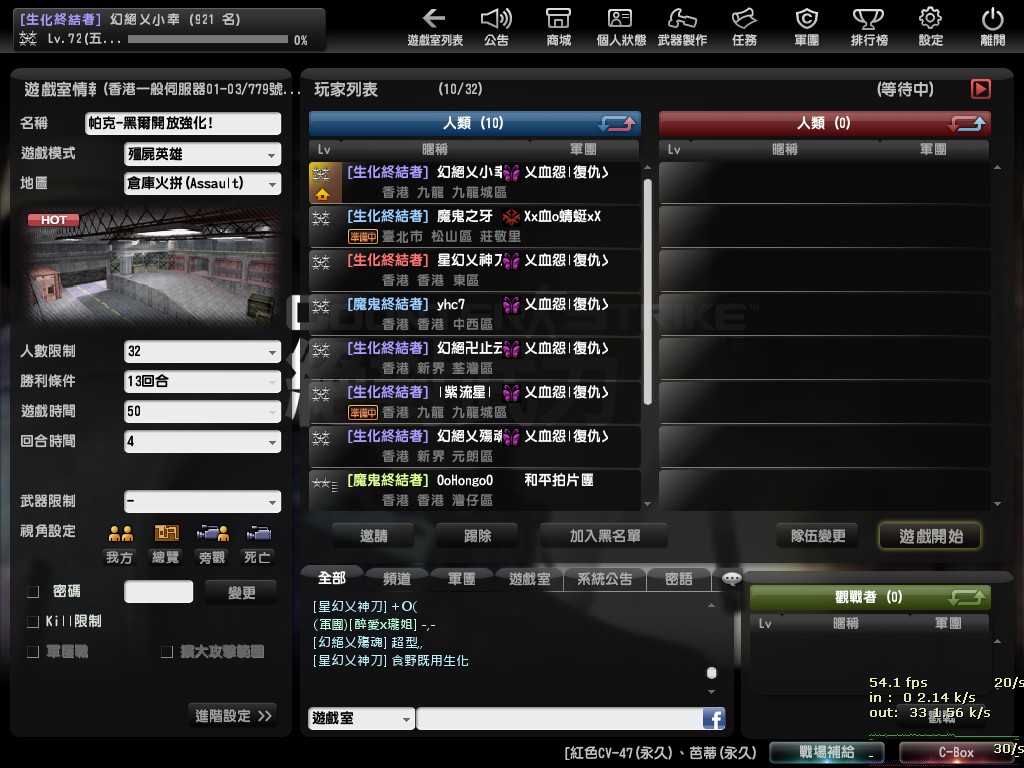
Task: Click the swap arrows icon on red 人類 (0) header
Action: pyautogui.click(x=967, y=123)
